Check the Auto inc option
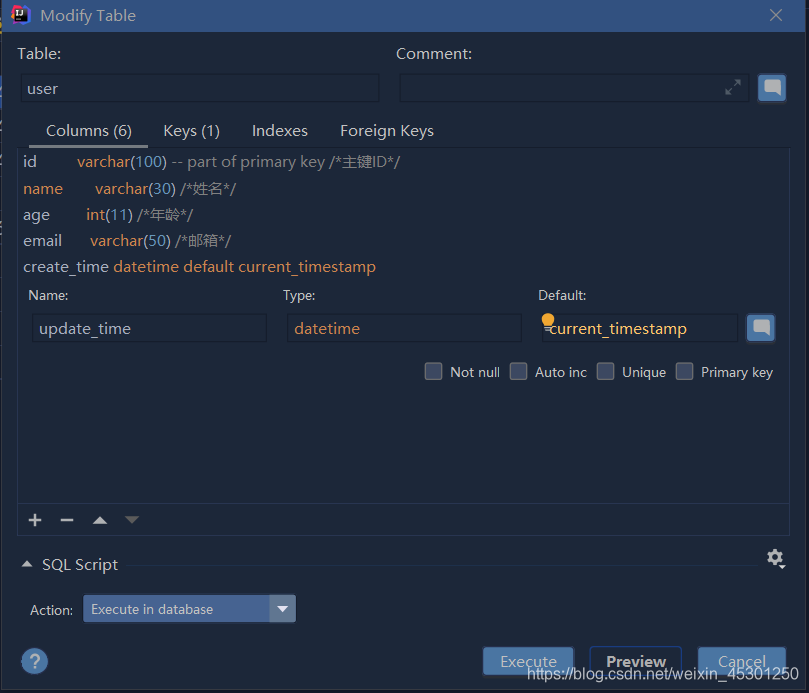 [x=518, y=371]
